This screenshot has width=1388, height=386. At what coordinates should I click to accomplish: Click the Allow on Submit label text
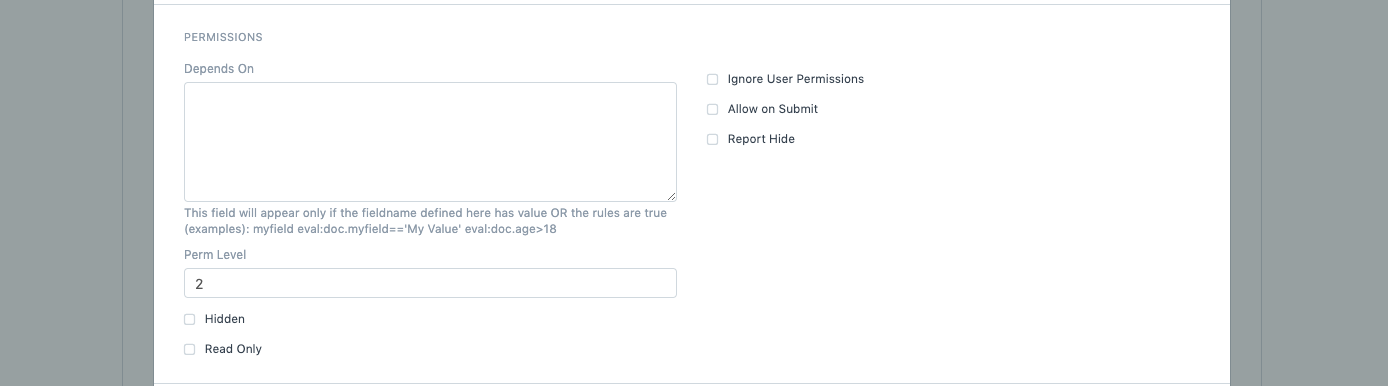(x=773, y=109)
